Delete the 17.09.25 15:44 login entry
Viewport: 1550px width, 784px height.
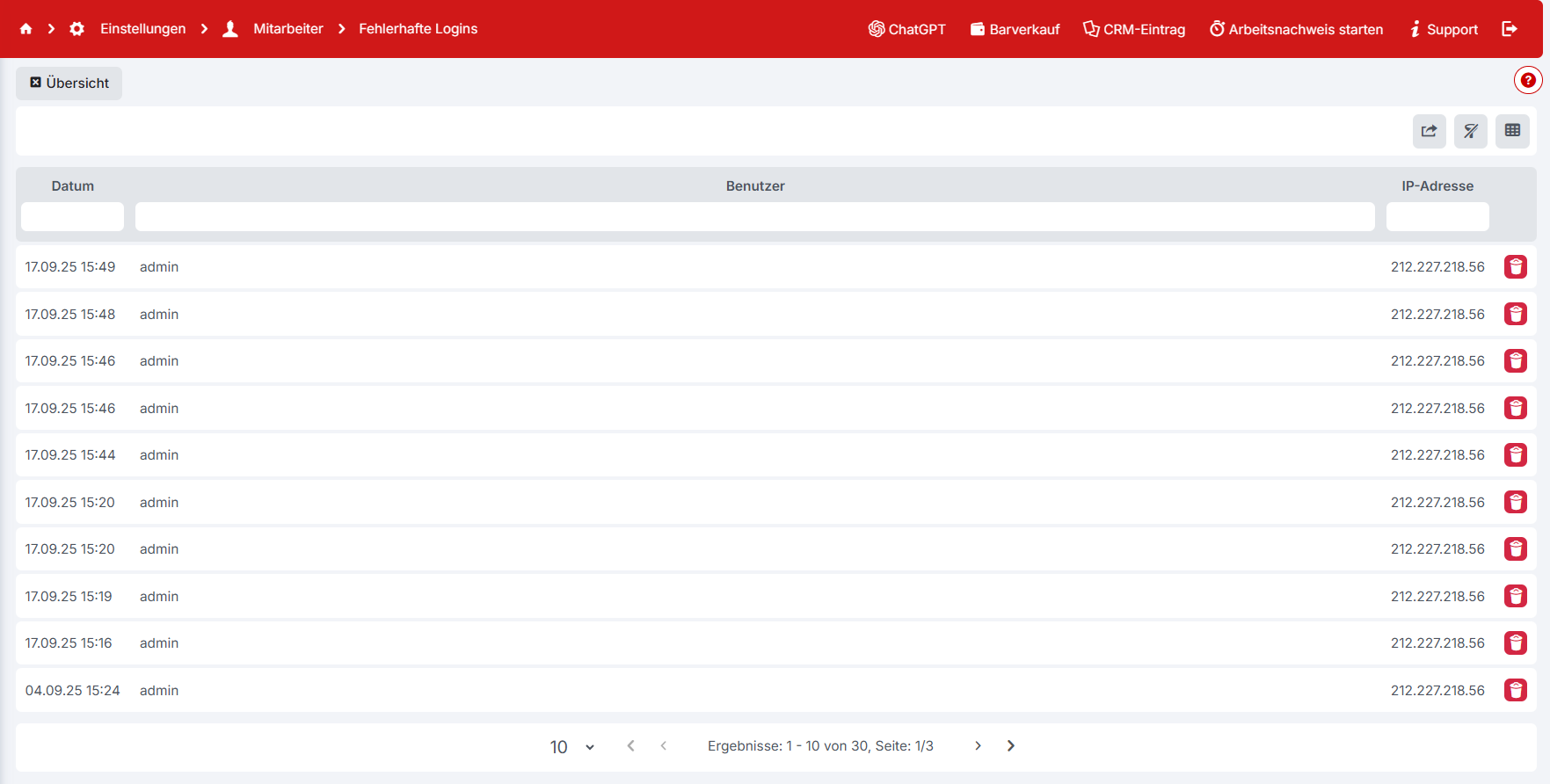pyautogui.click(x=1515, y=455)
